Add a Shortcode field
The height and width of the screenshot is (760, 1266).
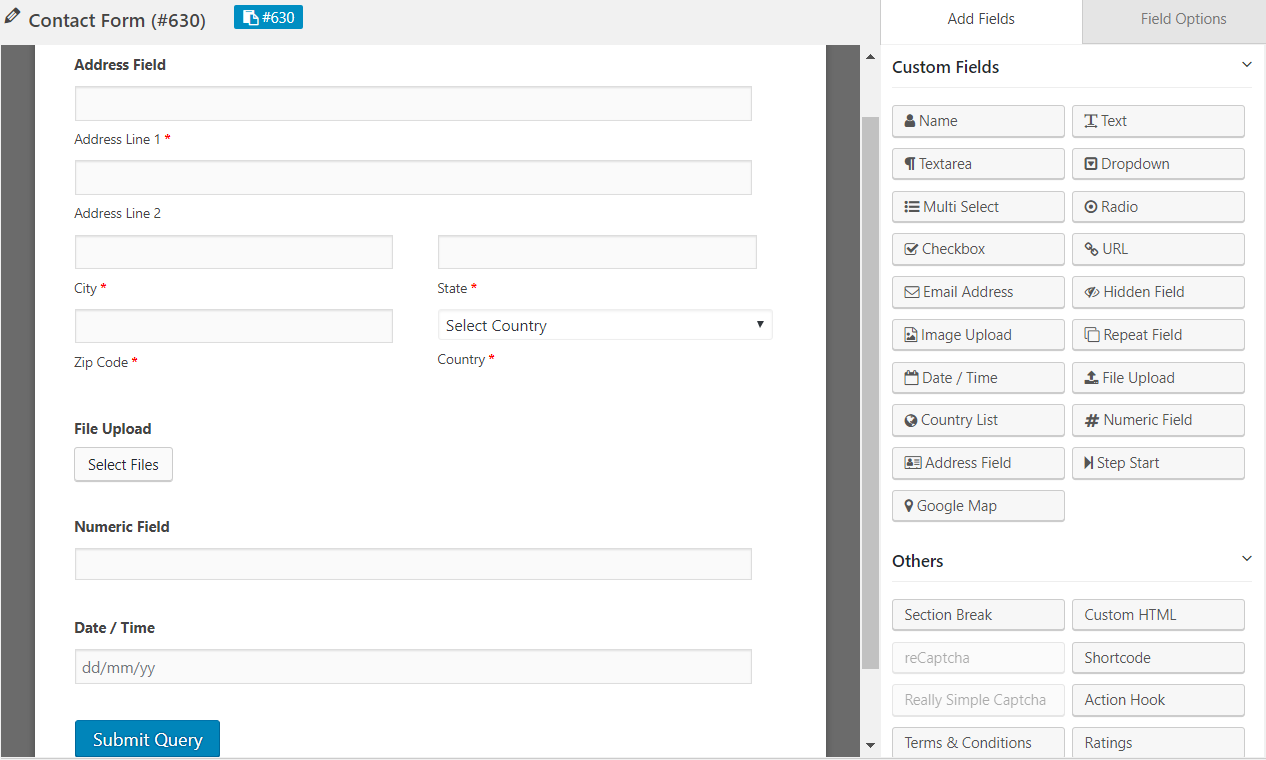click(x=1158, y=658)
